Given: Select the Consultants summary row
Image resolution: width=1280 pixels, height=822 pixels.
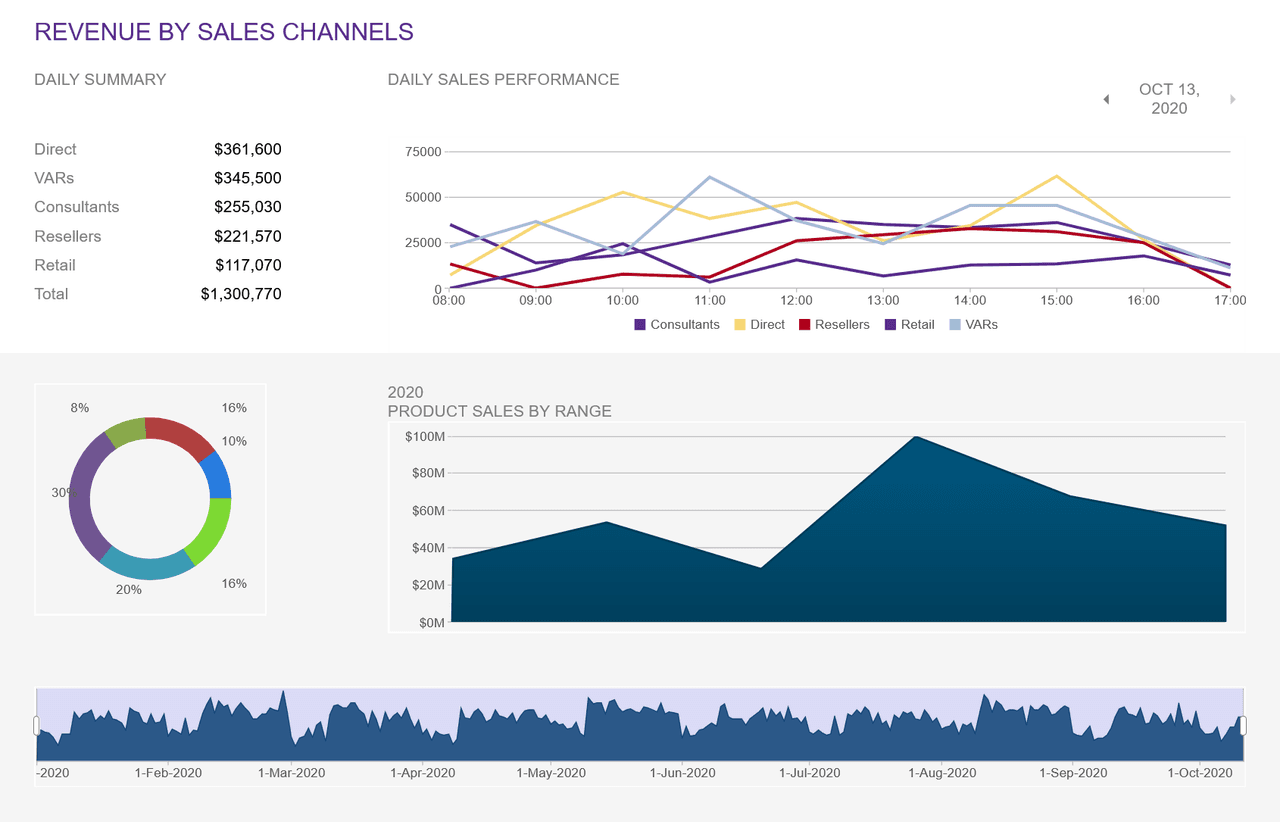Looking at the screenshot, I should (x=158, y=207).
